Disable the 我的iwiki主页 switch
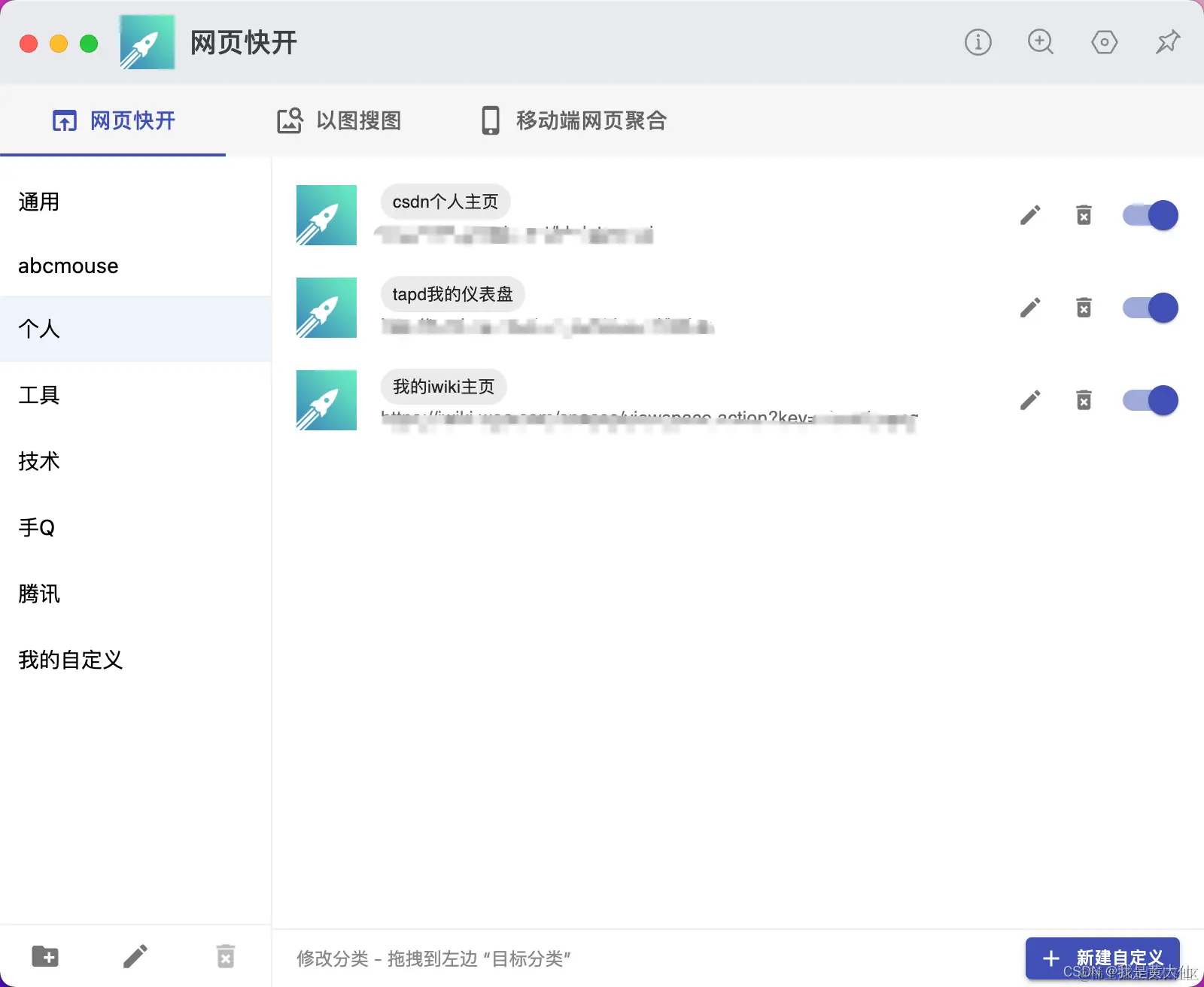The height and width of the screenshot is (987, 1204). [x=1150, y=400]
